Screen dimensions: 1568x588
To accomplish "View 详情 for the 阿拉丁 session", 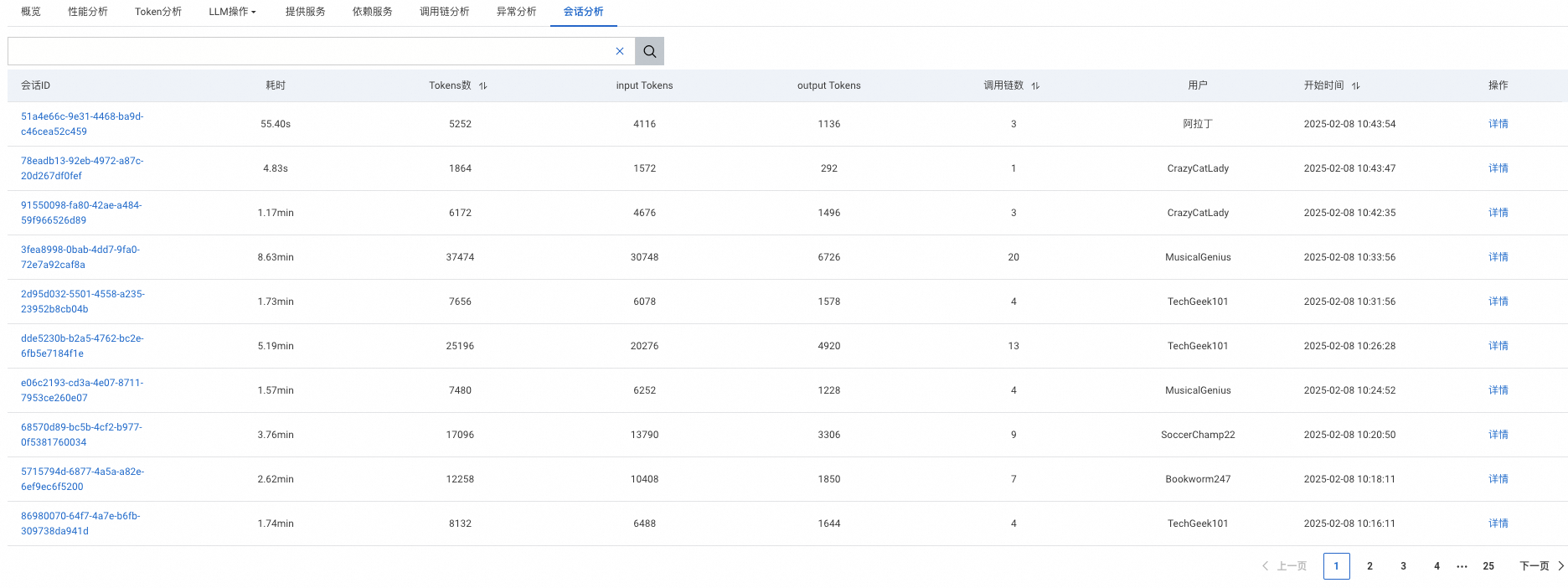I will tap(1498, 124).
